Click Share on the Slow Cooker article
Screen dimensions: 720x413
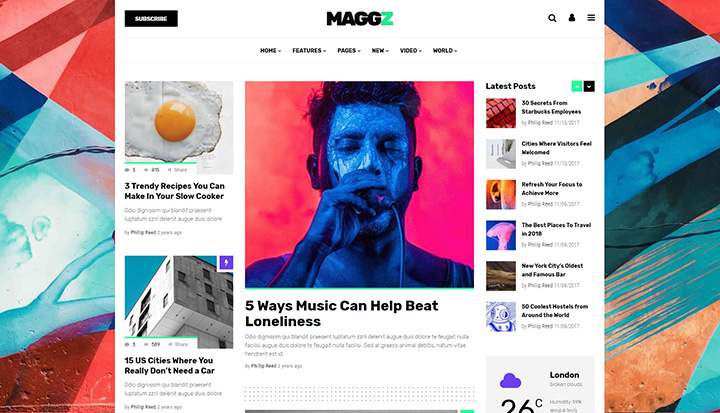click(177, 170)
